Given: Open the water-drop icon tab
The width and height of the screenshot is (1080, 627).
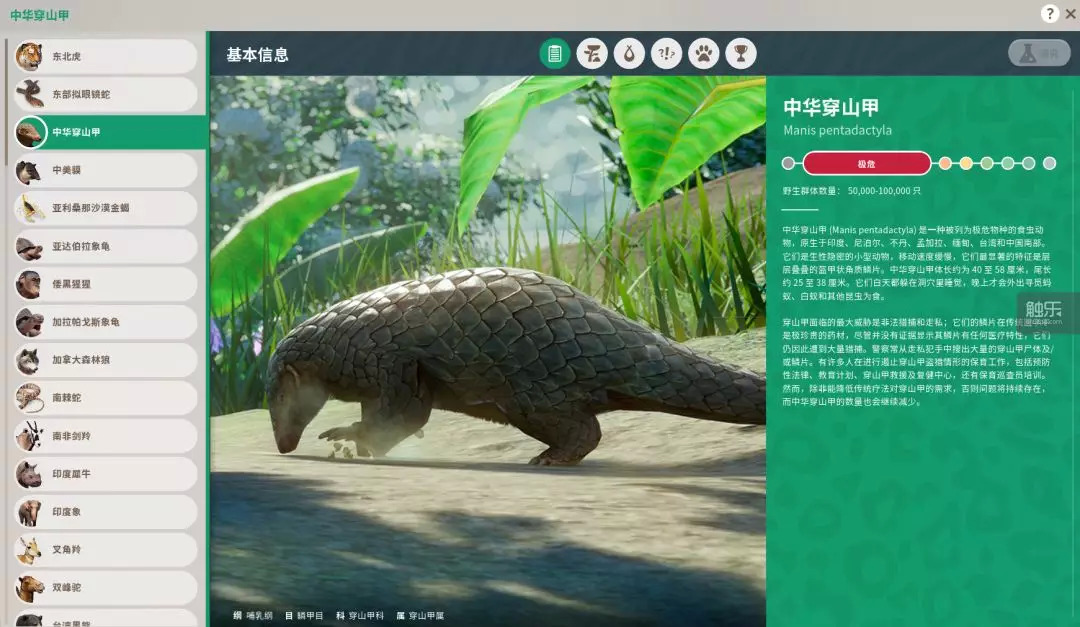Looking at the screenshot, I should point(629,54).
